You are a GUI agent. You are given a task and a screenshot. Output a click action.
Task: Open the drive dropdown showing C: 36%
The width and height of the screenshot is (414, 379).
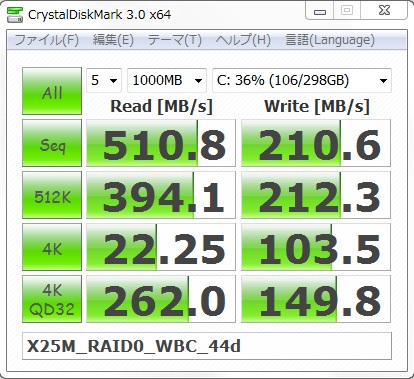(302, 80)
